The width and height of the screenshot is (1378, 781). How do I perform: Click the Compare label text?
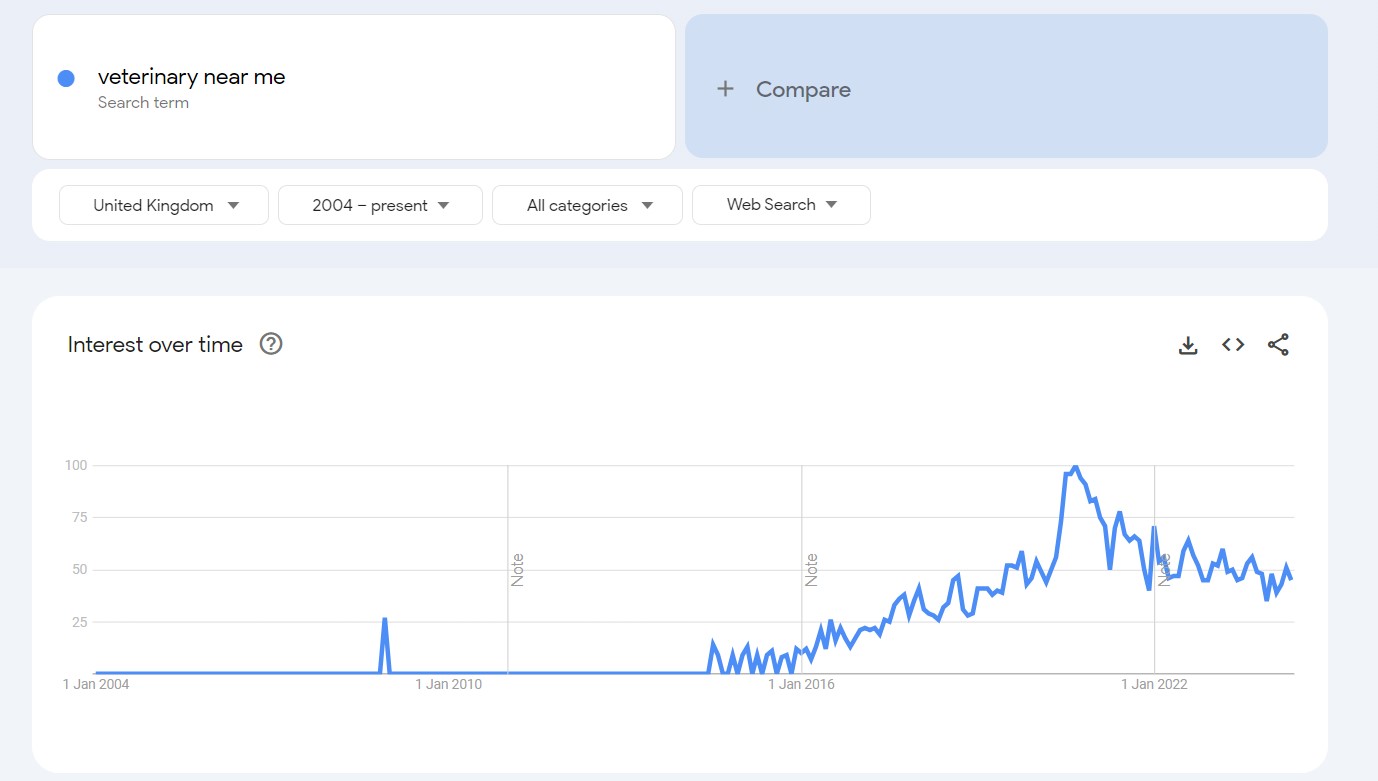click(803, 89)
